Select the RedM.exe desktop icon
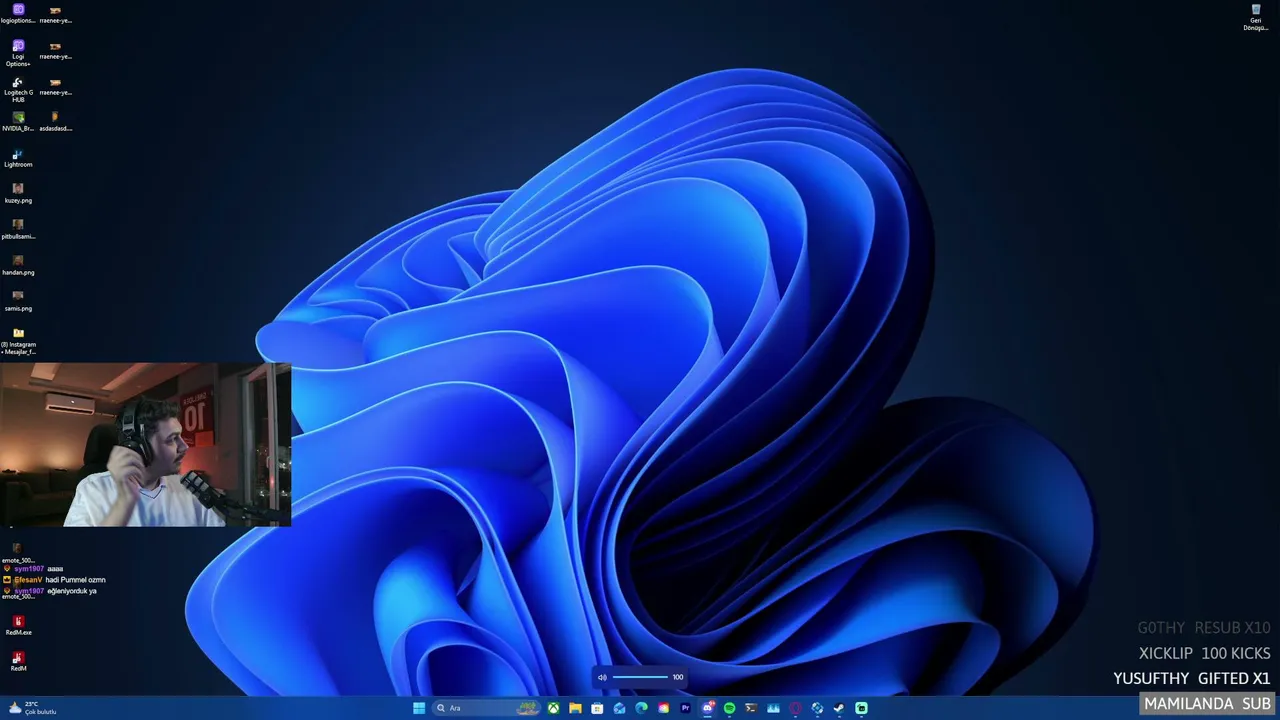This screenshot has height=720, width=1280. 18,625
